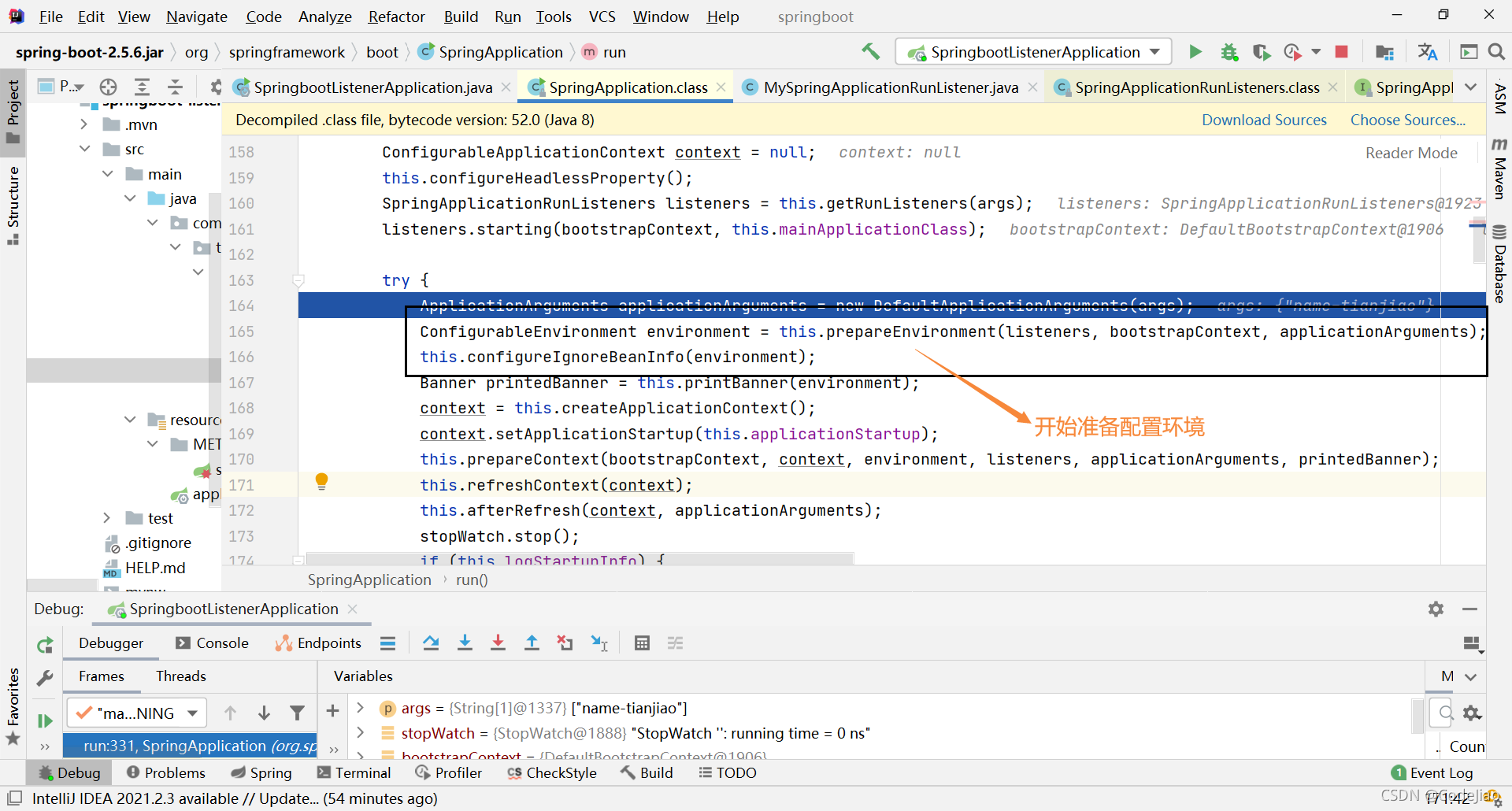The image size is (1512, 811).
Task: Show hidden editor tabs dropdown arrow
Action: click(1471, 87)
